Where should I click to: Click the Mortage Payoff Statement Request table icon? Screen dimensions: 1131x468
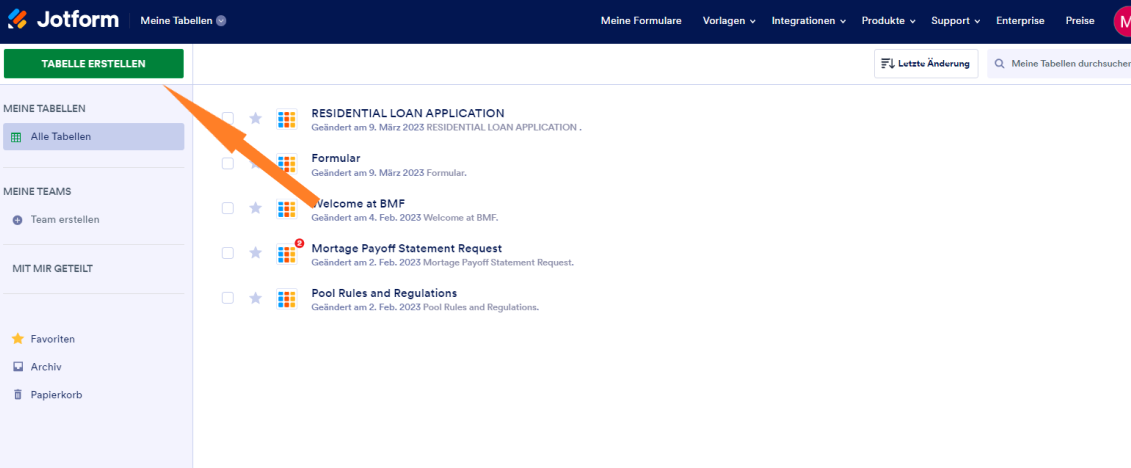tap(287, 253)
